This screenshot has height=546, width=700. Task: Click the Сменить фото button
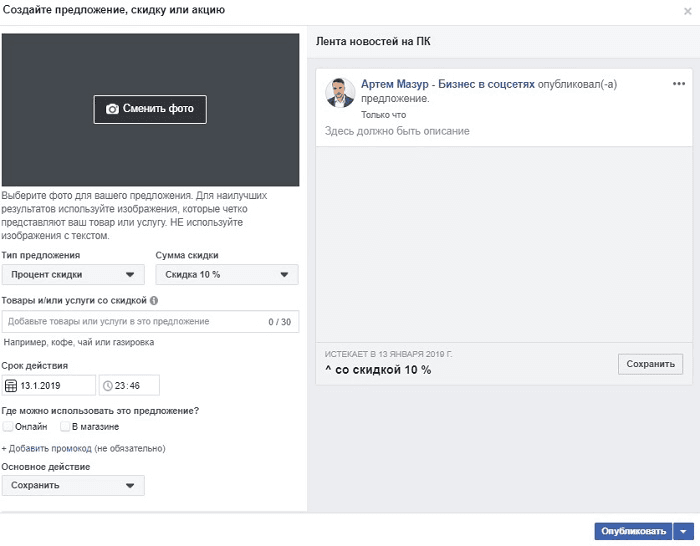tap(150, 109)
